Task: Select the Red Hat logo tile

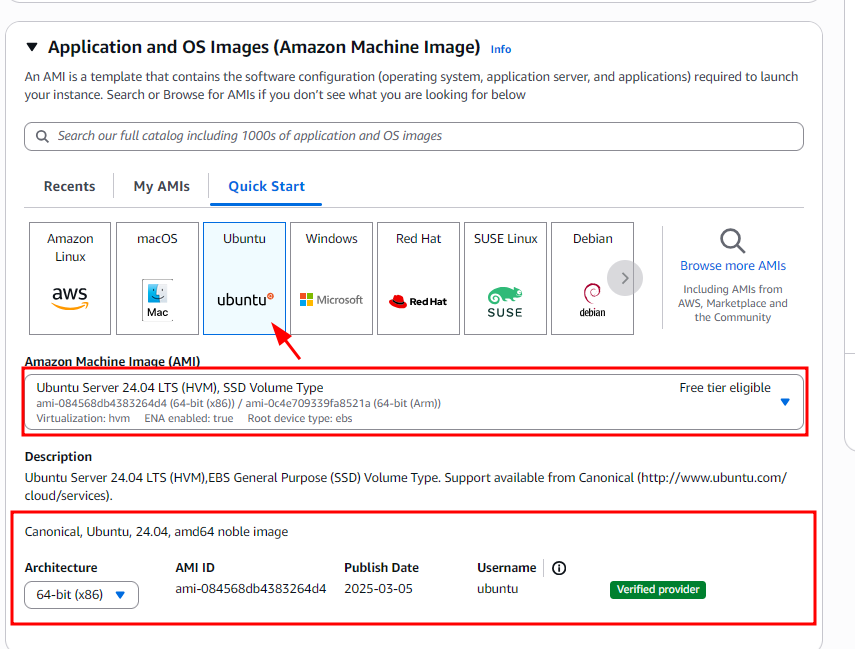Action: [418, 278]
